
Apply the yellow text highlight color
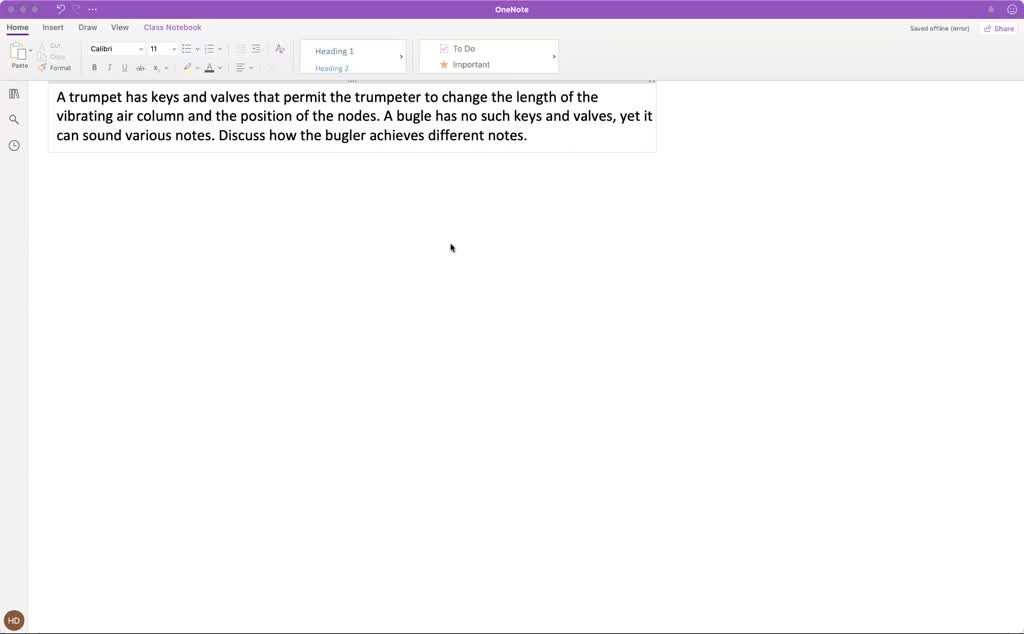[x=186, y=68]
